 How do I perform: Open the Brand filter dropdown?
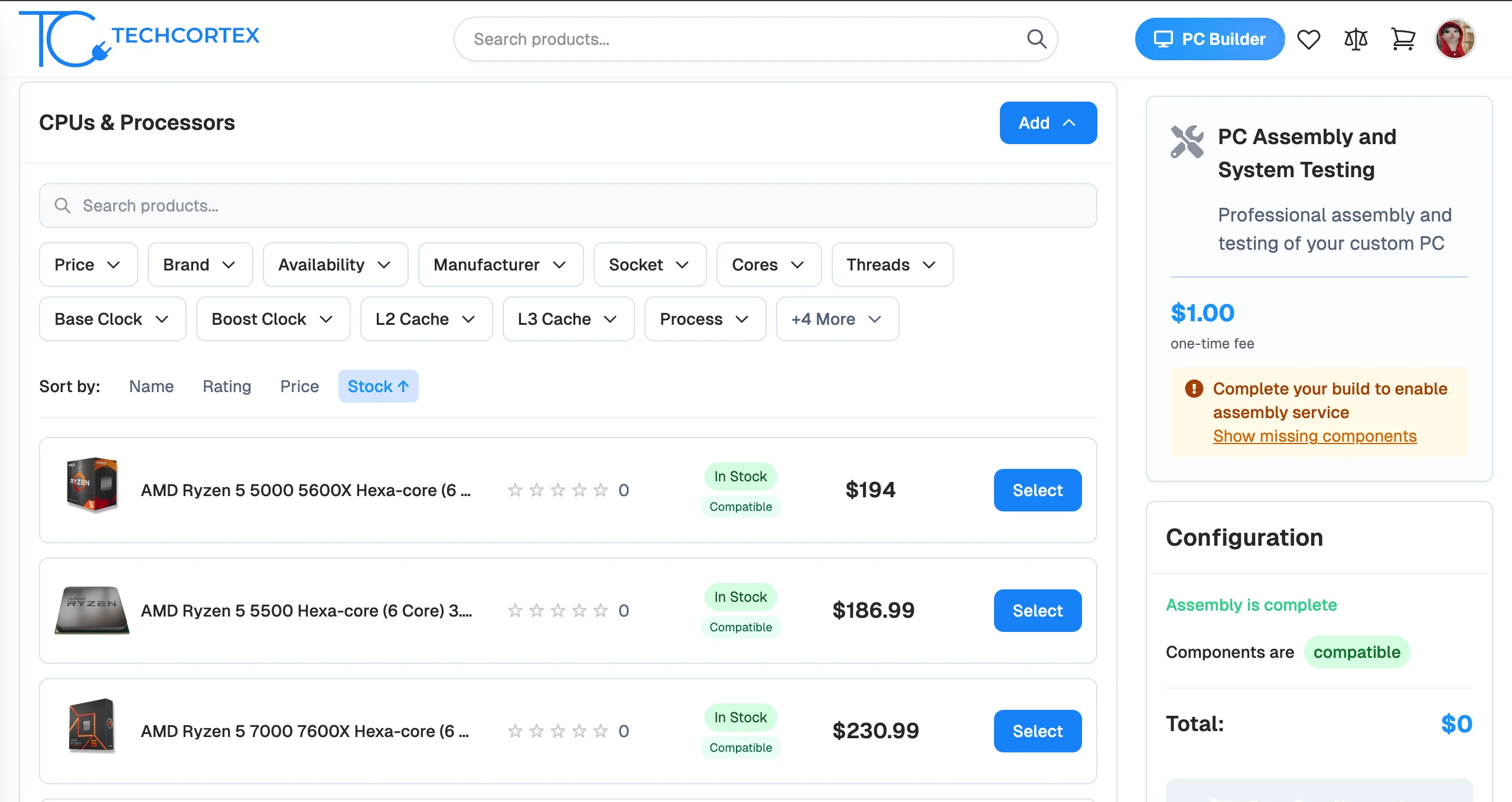pos(200,265)
